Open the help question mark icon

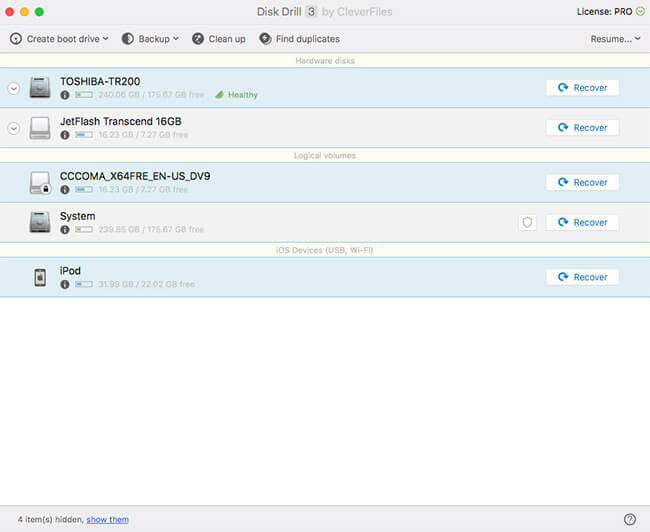(x=630, y=519)
